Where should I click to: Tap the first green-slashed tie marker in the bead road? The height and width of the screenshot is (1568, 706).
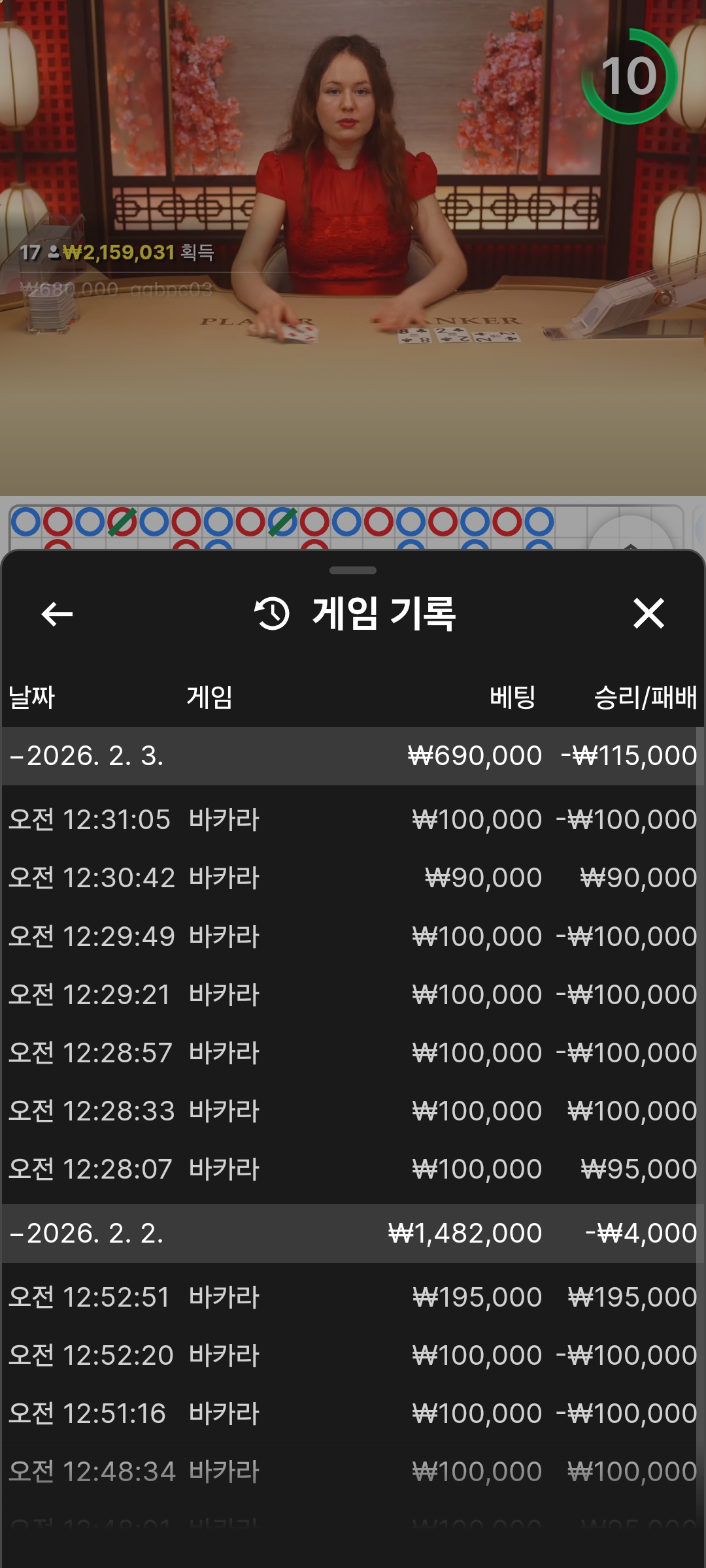pyautogui.click(x=122, y=522)
